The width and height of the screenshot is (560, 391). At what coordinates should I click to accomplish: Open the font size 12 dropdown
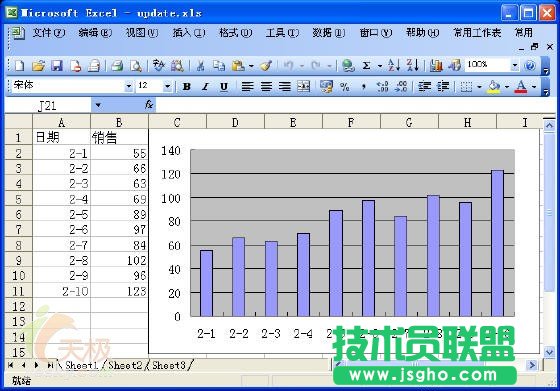click(x=167, y=86)
